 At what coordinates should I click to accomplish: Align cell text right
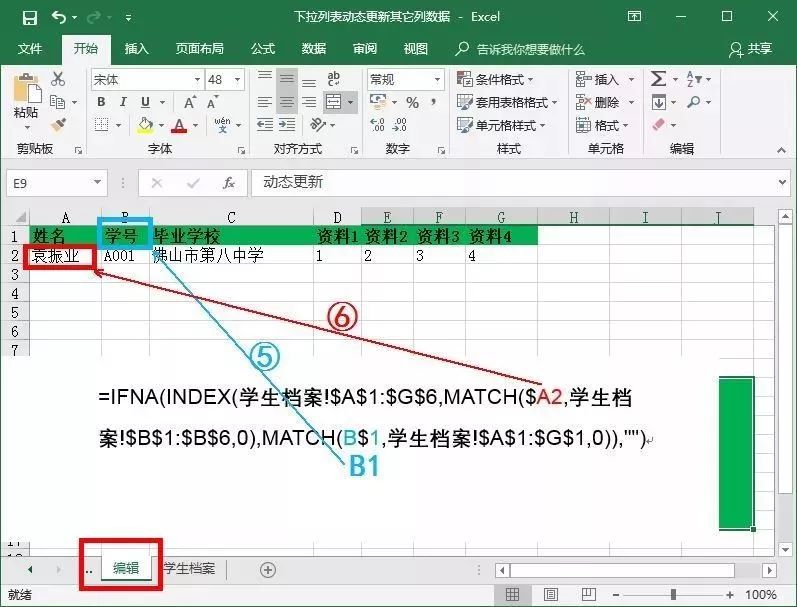[x=309, y=102]
